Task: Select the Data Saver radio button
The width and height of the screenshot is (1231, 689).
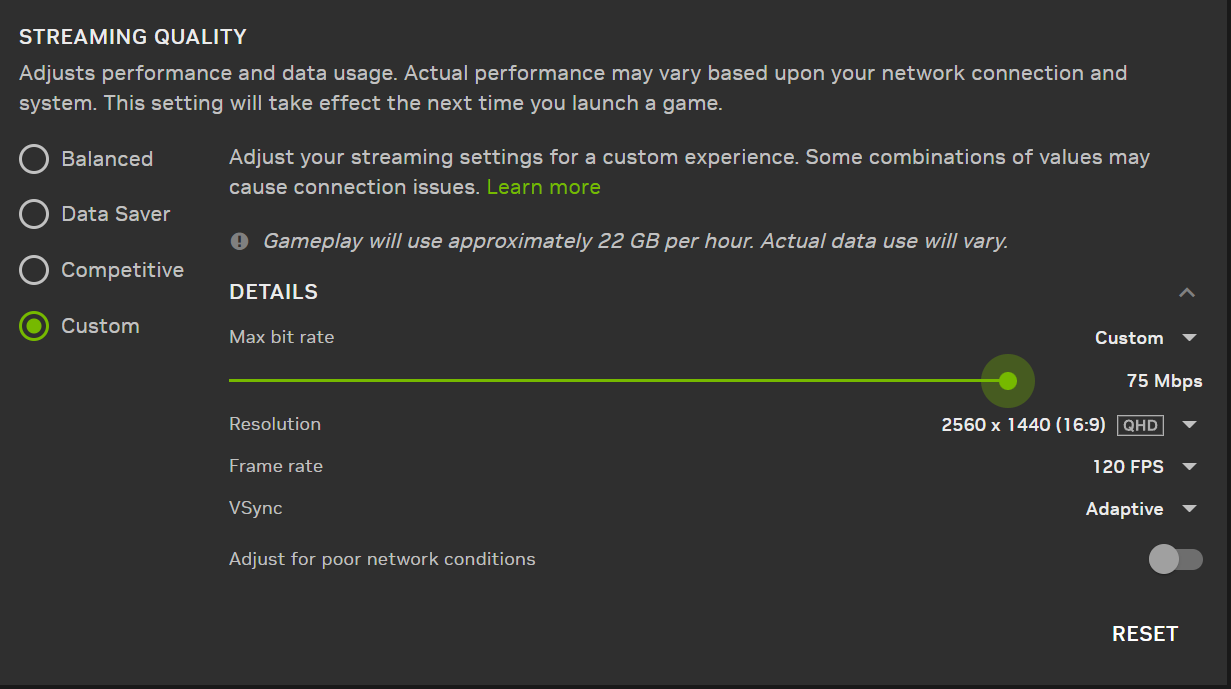Action: (34, 214)
